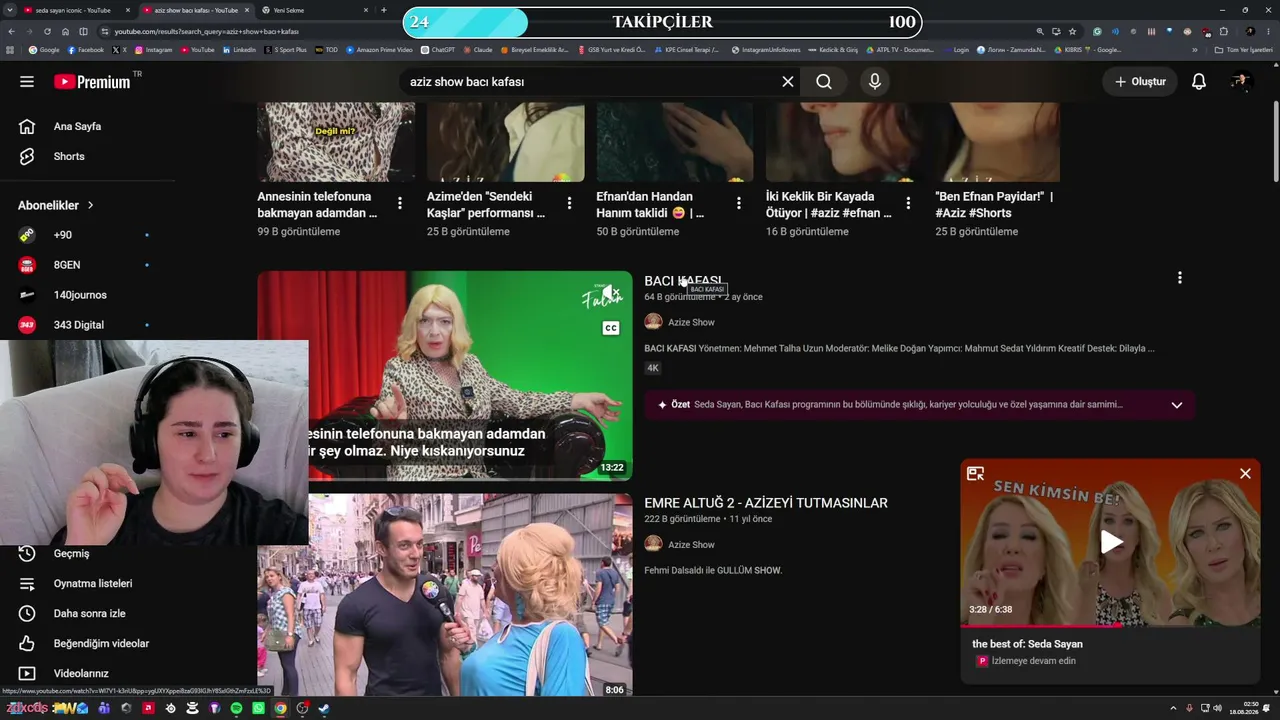The height and width of the screenshot is (720, 1280).
Task: Open the Tüm Yer İşaretleri bookmarks folder
Action: coord(1244,50)
